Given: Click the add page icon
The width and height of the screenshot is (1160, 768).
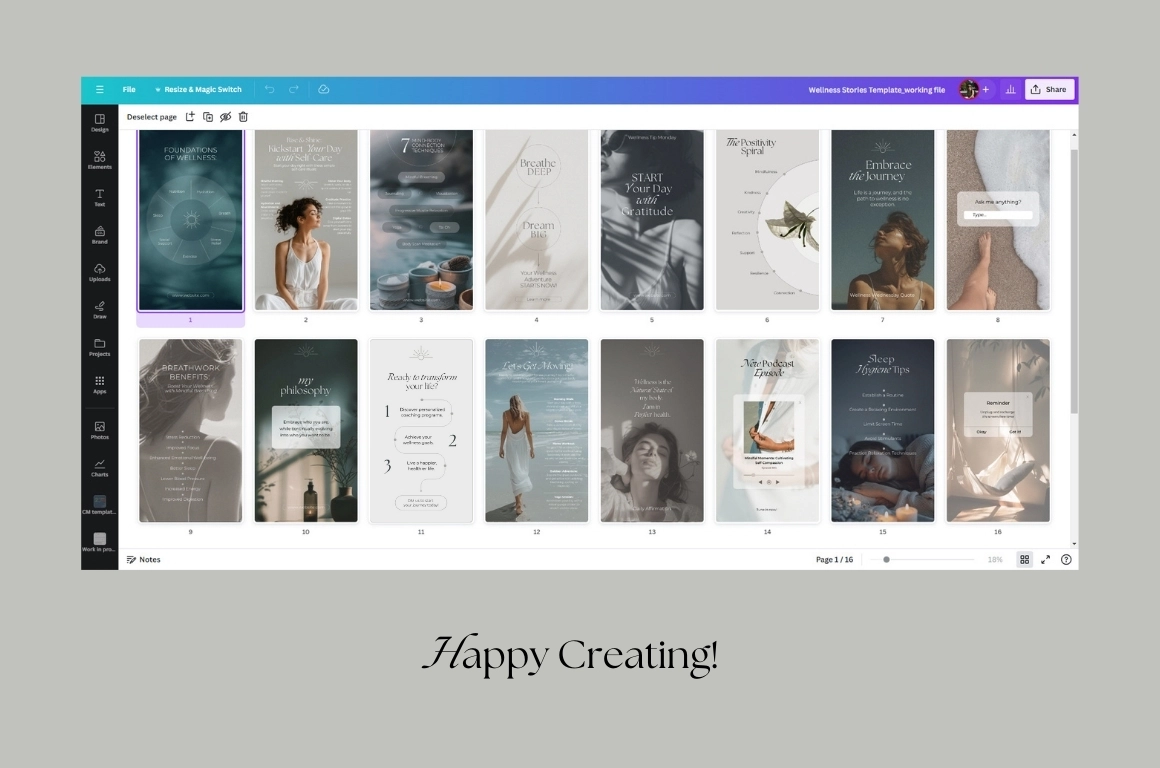Looking at the screenshot, I should 190,117.
